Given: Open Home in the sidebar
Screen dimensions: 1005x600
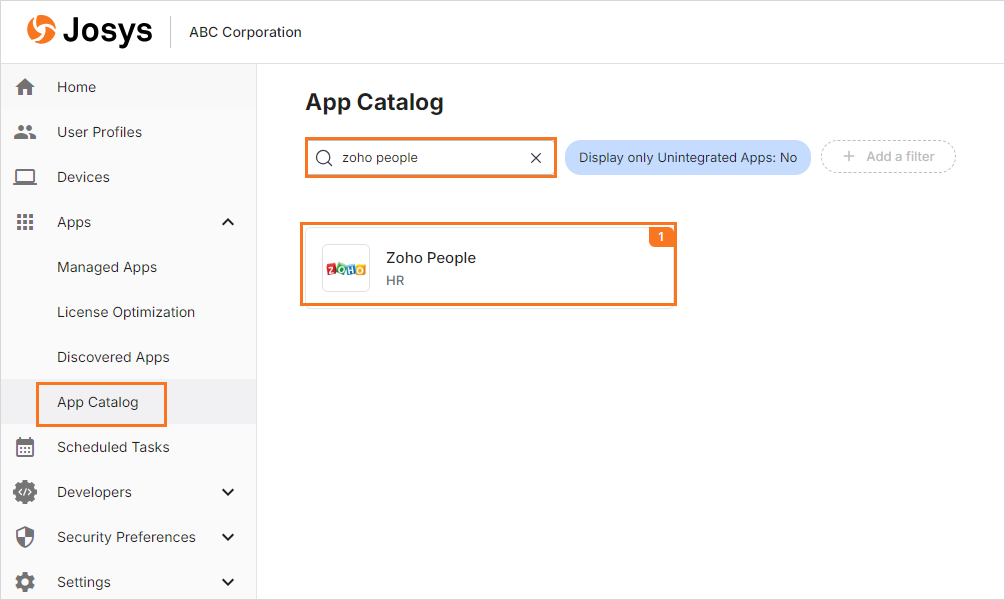Looking at the screenshot, I should pos(76,87).
